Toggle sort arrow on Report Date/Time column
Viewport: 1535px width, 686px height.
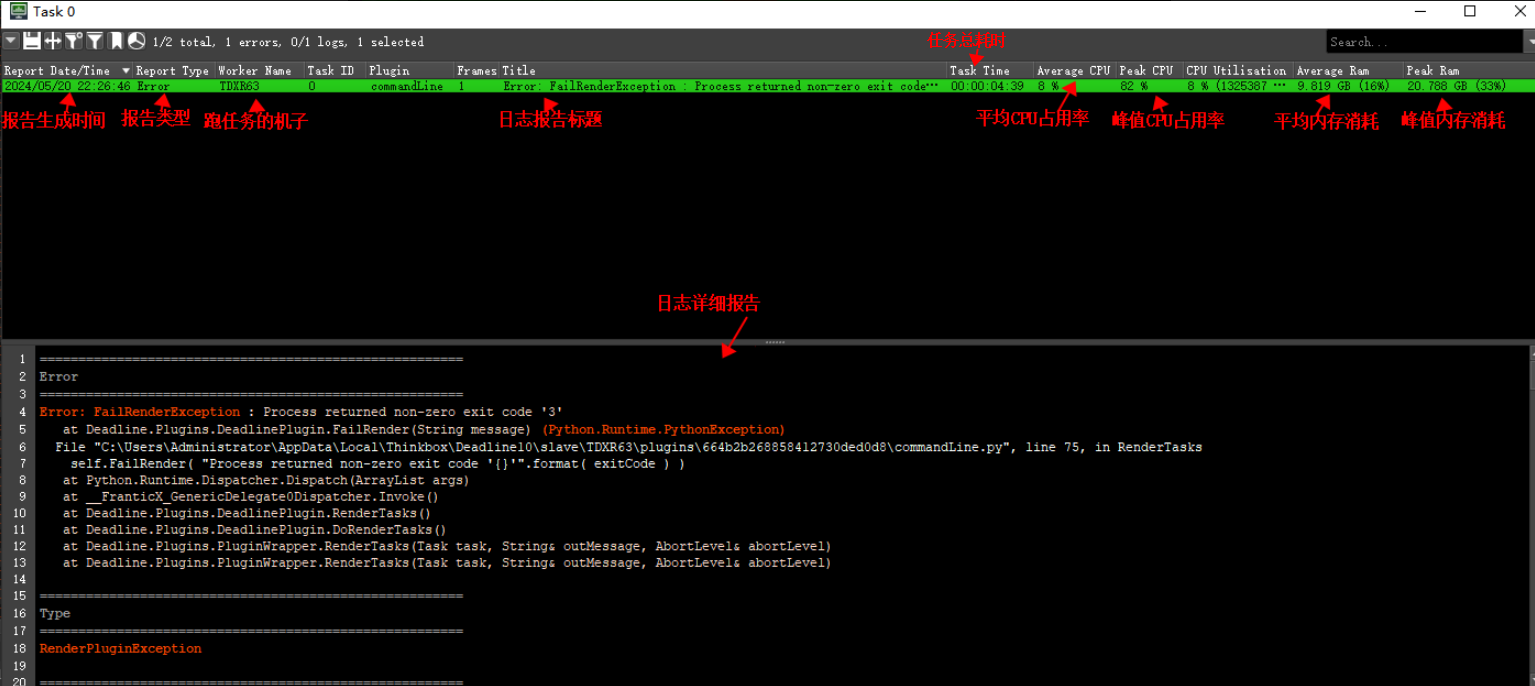(x=126, y=71)
